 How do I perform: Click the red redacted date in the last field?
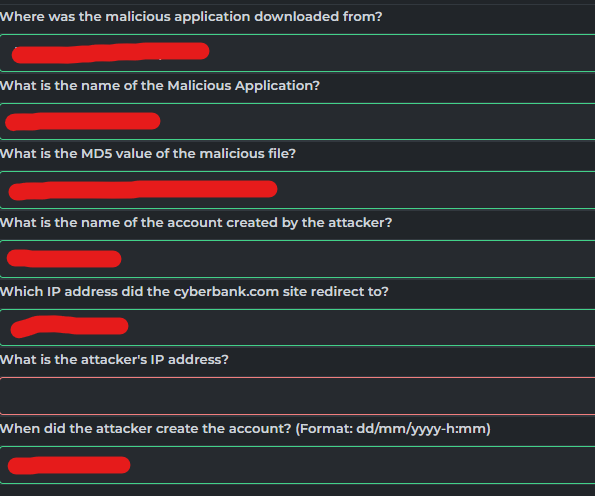coord(69,465)
